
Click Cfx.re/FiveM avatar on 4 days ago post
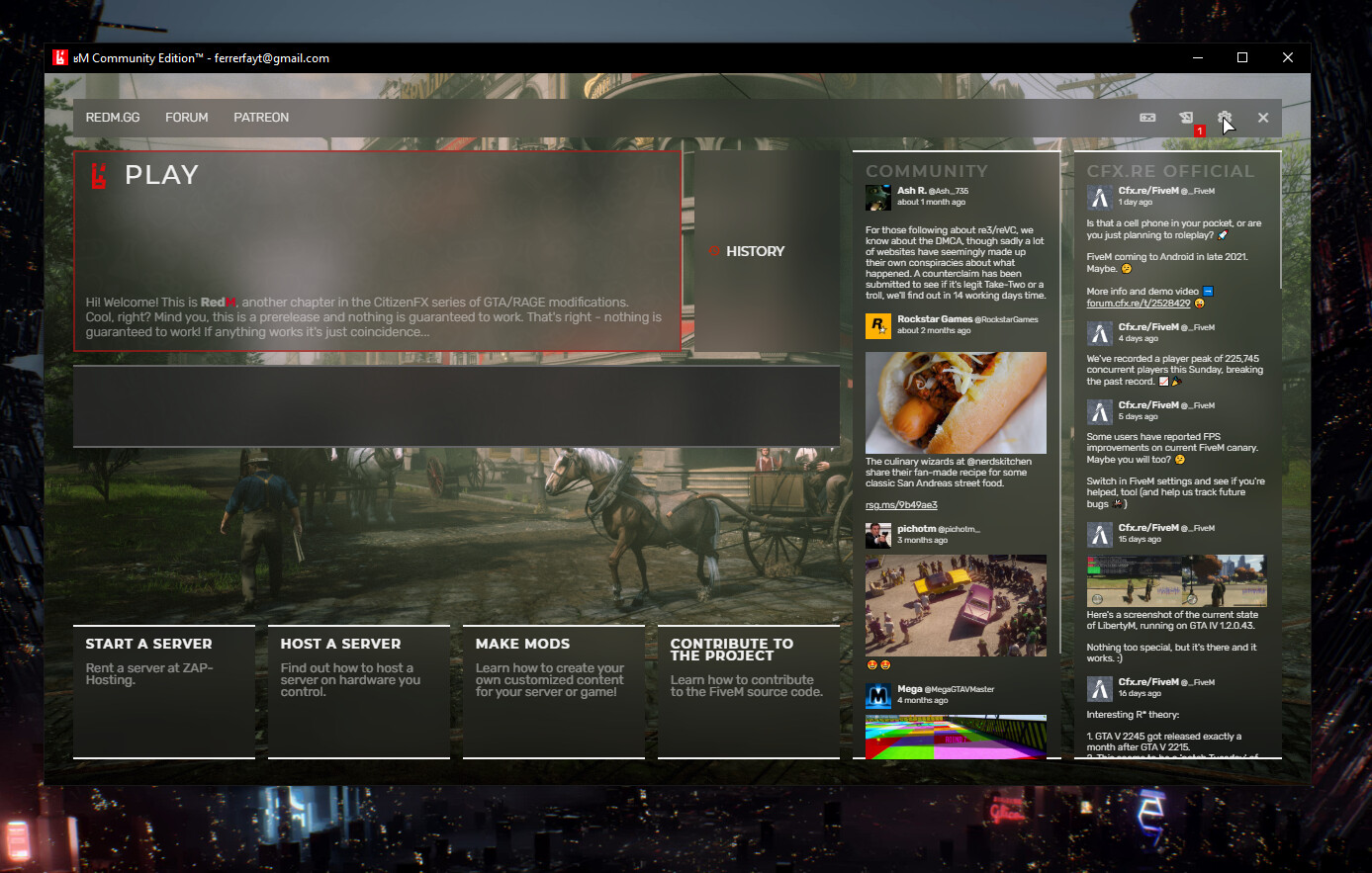(1100, 333)
